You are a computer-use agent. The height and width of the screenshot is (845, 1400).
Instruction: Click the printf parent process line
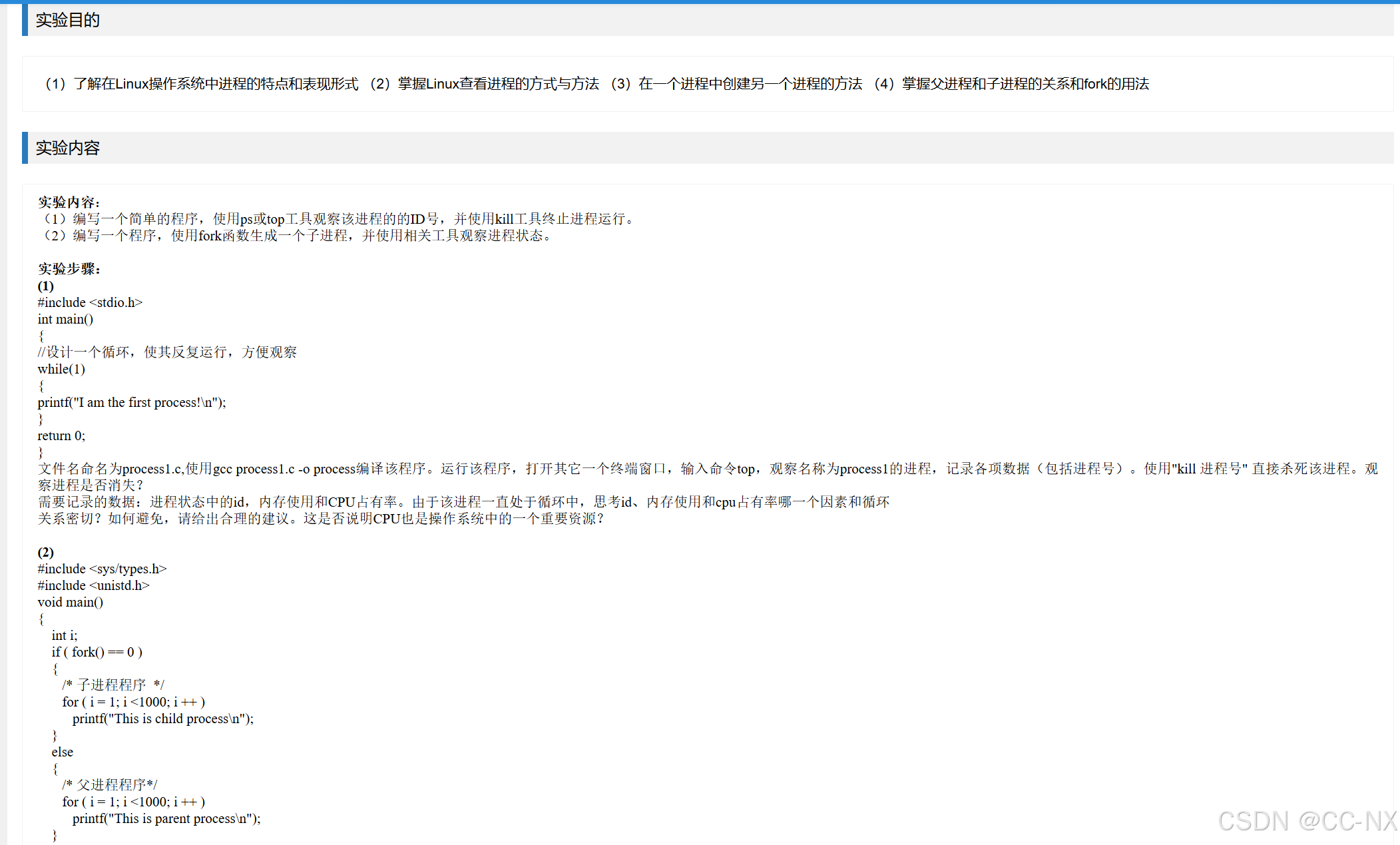[x=166, y=818]
